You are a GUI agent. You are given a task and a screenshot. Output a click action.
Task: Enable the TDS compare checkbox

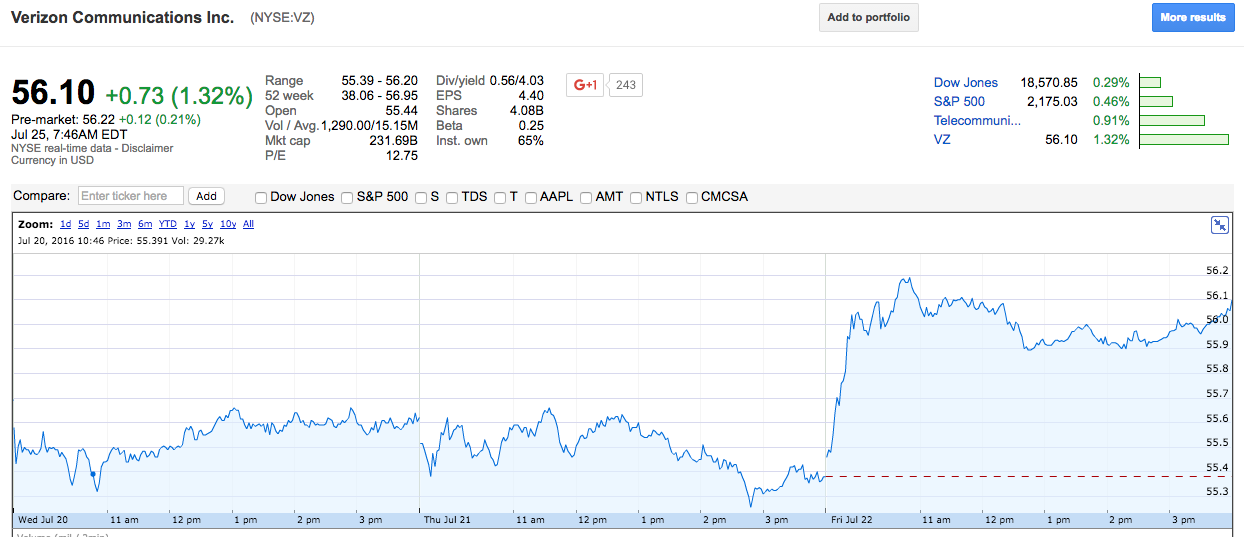pyautogui.click(x=452, y=197)
